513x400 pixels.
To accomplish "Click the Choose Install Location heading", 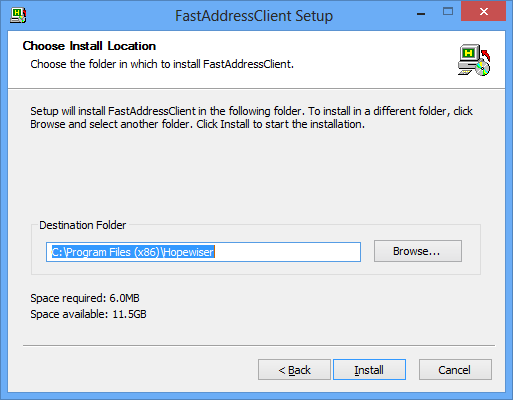I will (89, 46).
